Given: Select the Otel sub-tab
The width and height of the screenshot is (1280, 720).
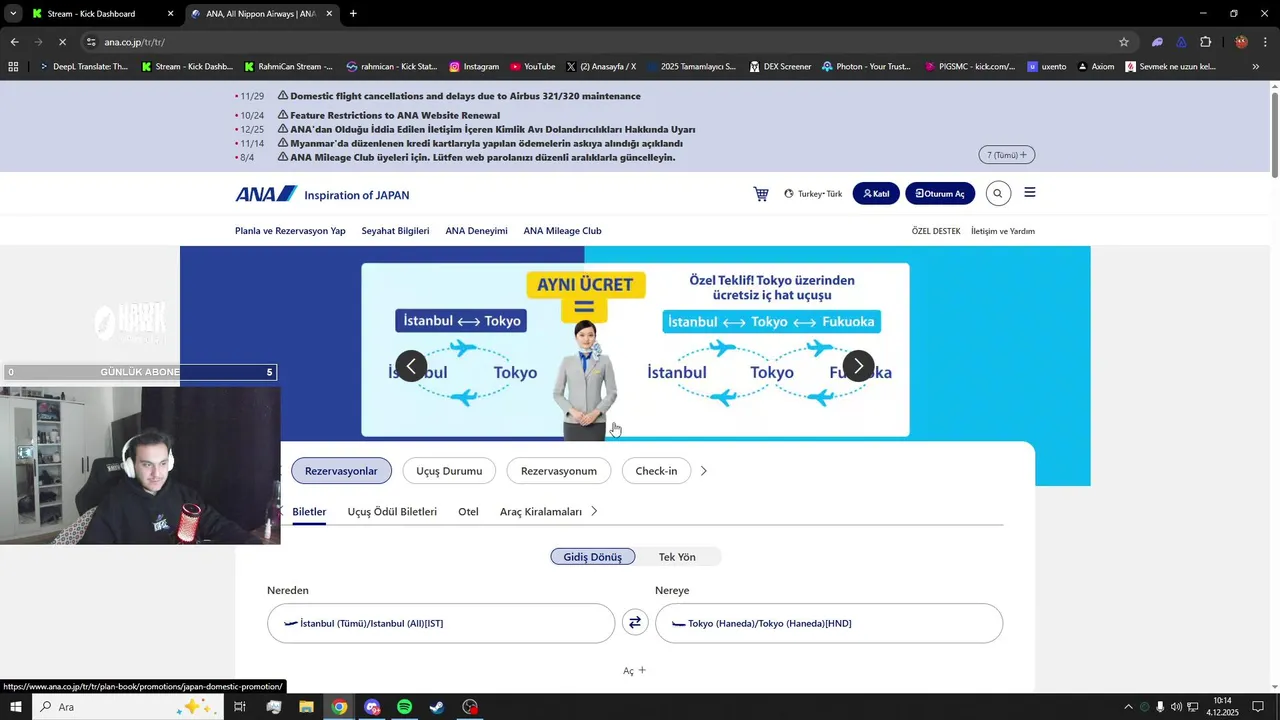Looking at the screenshot, I should [468, 511].
